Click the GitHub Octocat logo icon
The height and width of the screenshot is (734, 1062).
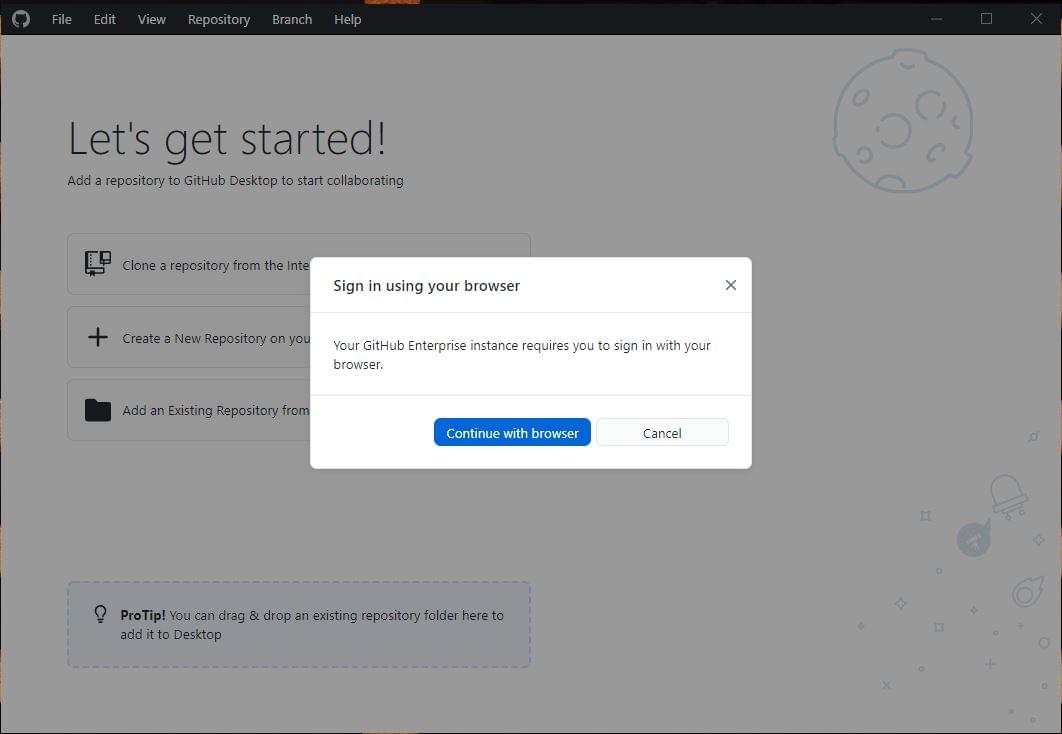pos(21,19)
